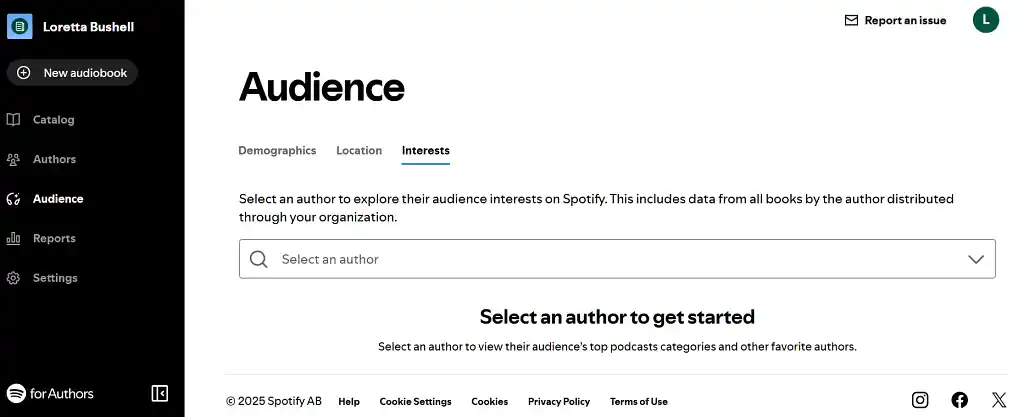Open the Settings gear in the sidebar
Viewport: 1024px width, 417px height.
click(14, 278)
